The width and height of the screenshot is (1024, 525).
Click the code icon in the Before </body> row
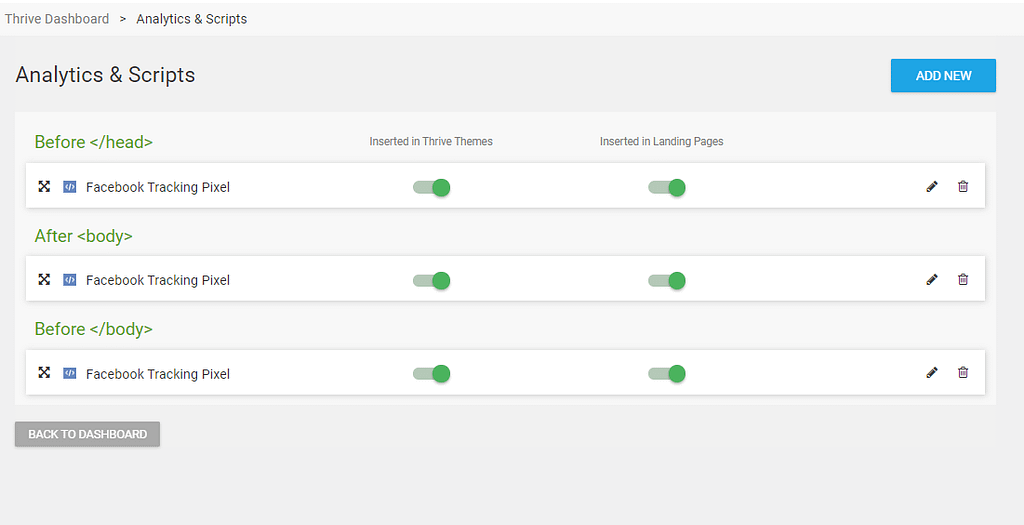coord(69,373)
